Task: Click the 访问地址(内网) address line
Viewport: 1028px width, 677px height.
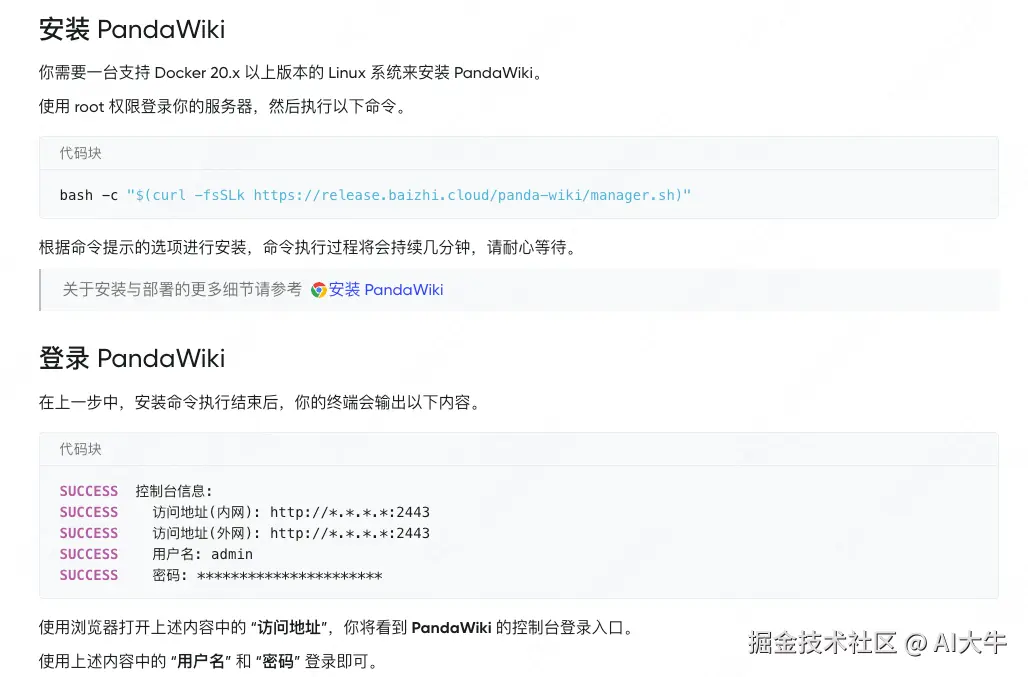Action: [245, 513]
